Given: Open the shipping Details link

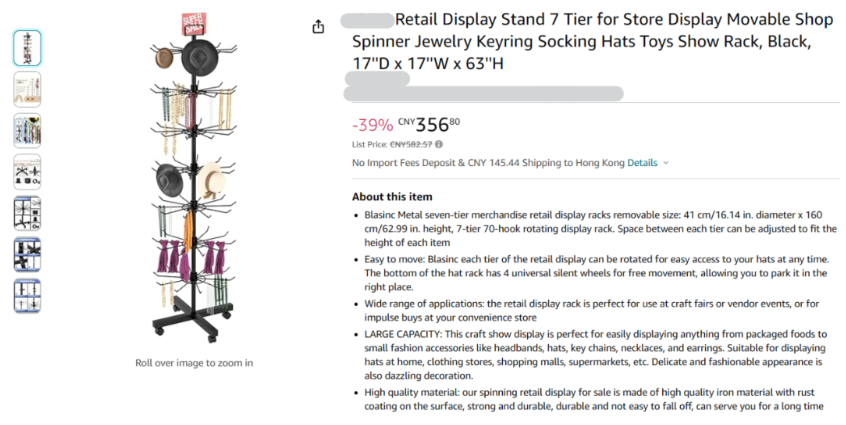Looking at the screenshot, I should pyautogui.click(x=642, y=163).
